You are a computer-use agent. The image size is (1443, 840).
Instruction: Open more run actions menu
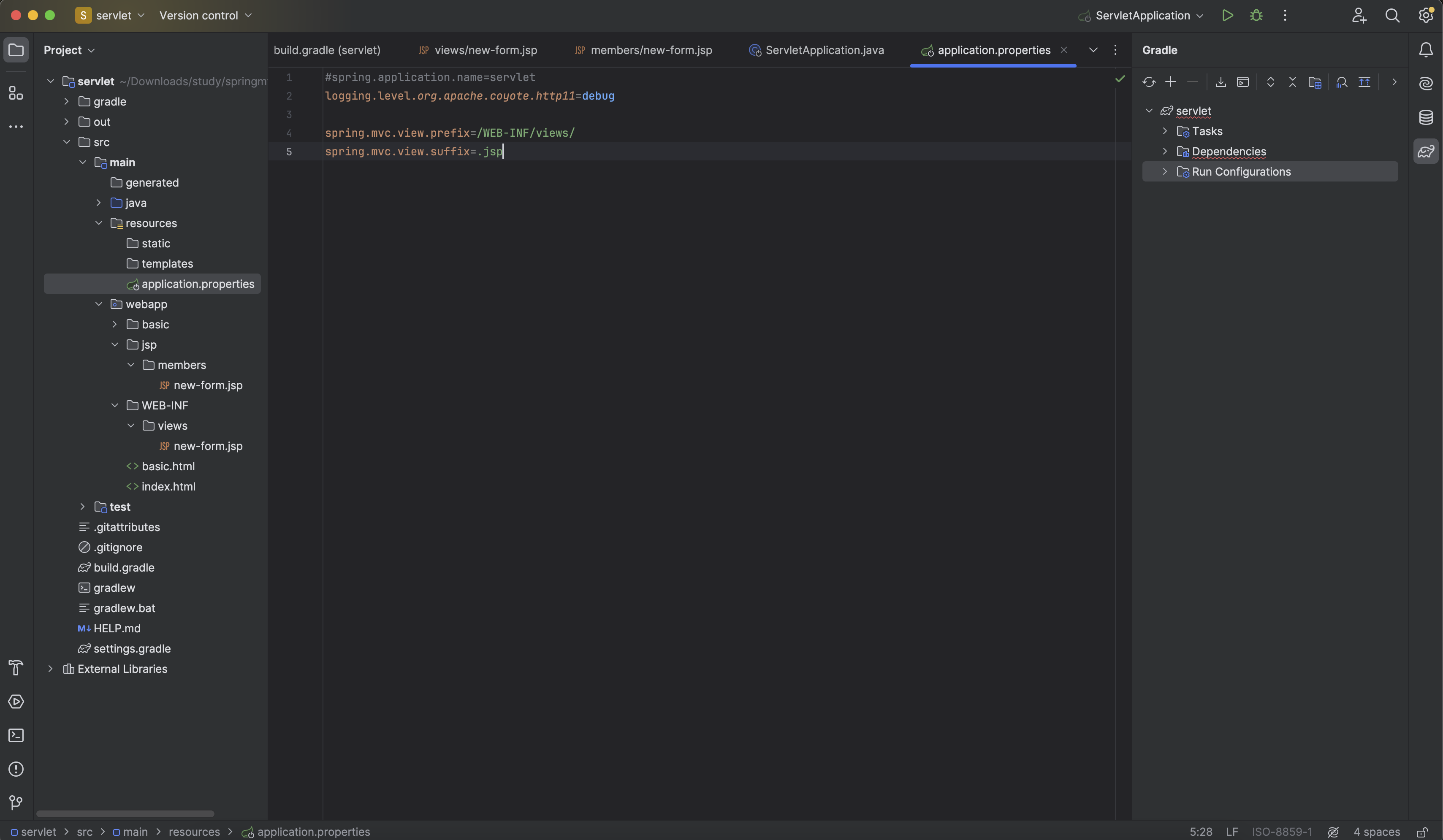point(1285,16)
